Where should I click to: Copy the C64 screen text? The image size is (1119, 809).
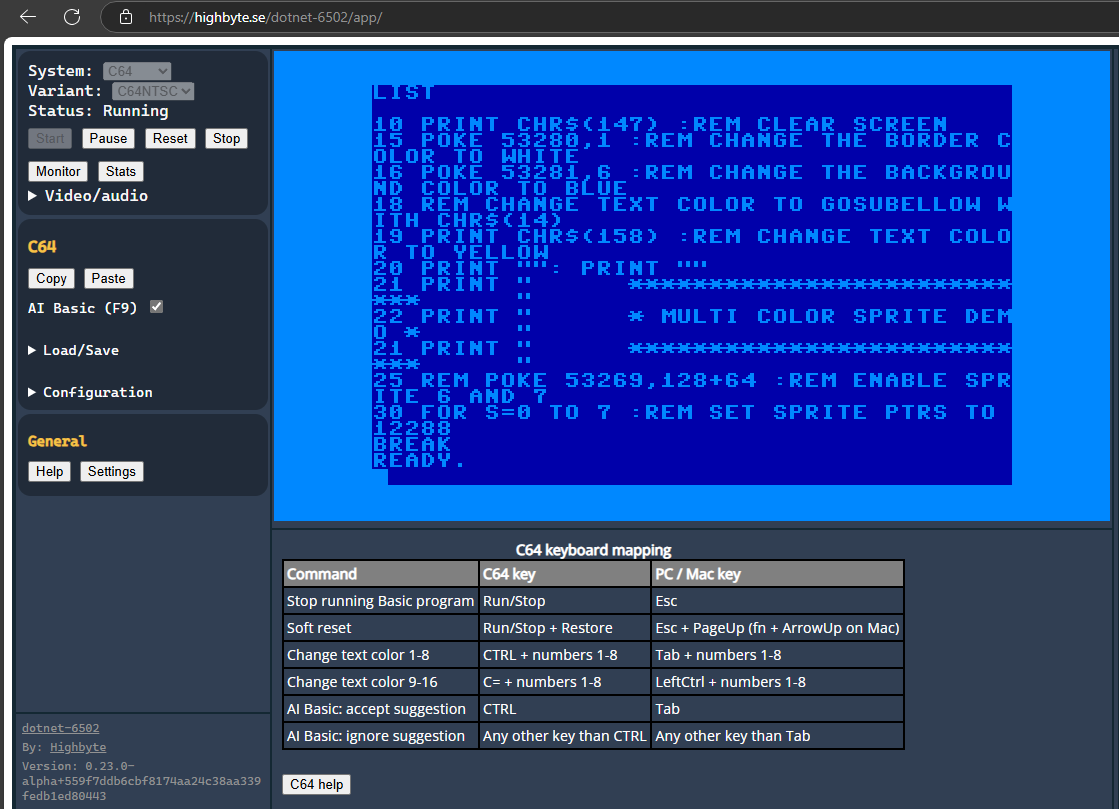[x=51, y=278]
